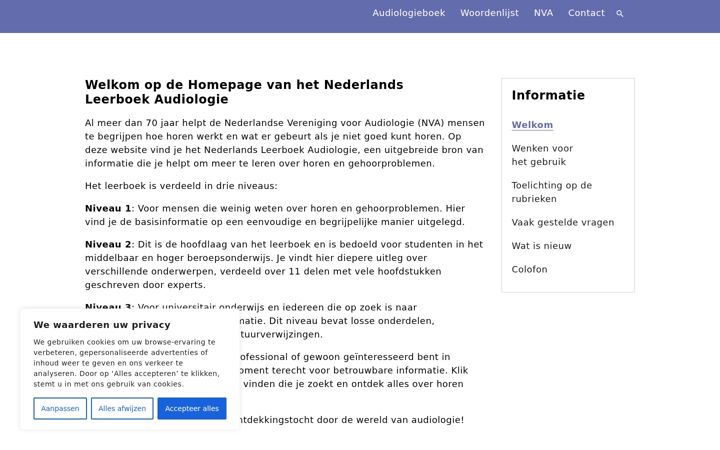Click the We waarderen uw privacy title
This screenshot has height=450, width=720.
[x=102, y=325]
